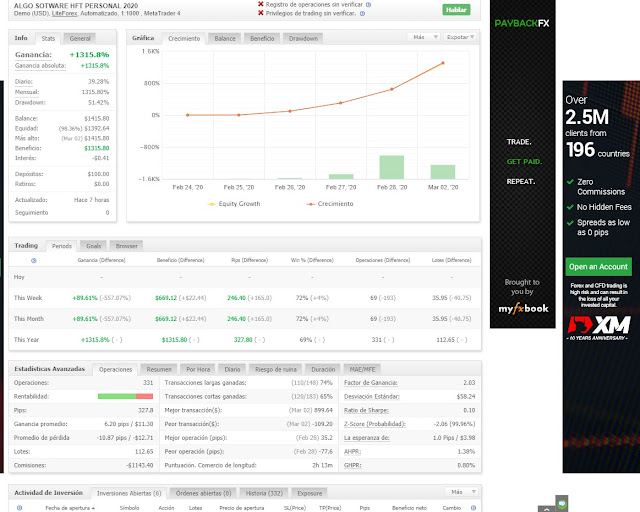Click info icon right of 'Cambio' column

[473, 508]
